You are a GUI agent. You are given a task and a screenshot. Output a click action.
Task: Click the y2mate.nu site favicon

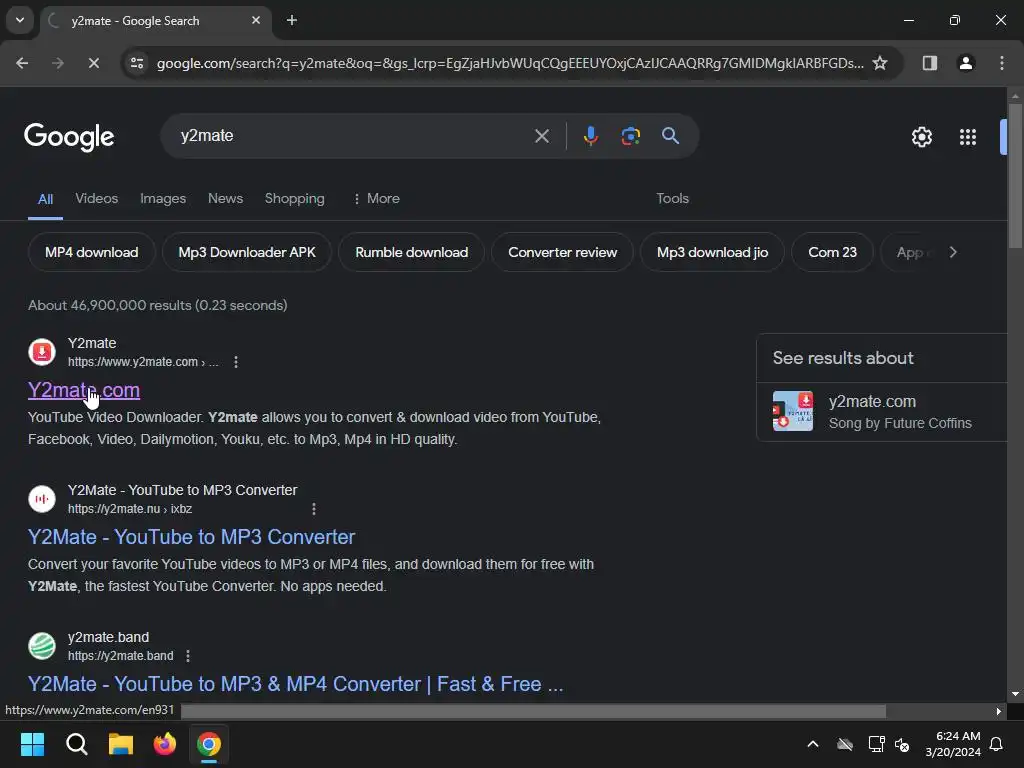[x=42, y=499]
